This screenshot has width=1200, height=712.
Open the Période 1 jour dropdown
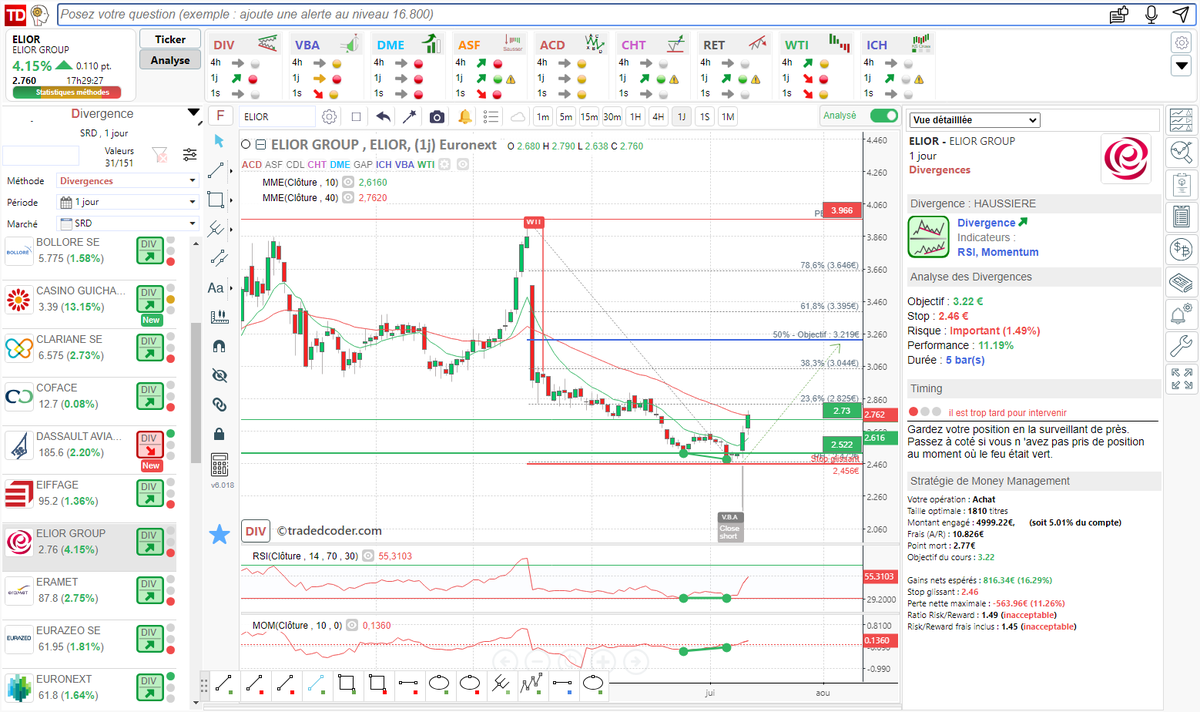tap(128, 202)
